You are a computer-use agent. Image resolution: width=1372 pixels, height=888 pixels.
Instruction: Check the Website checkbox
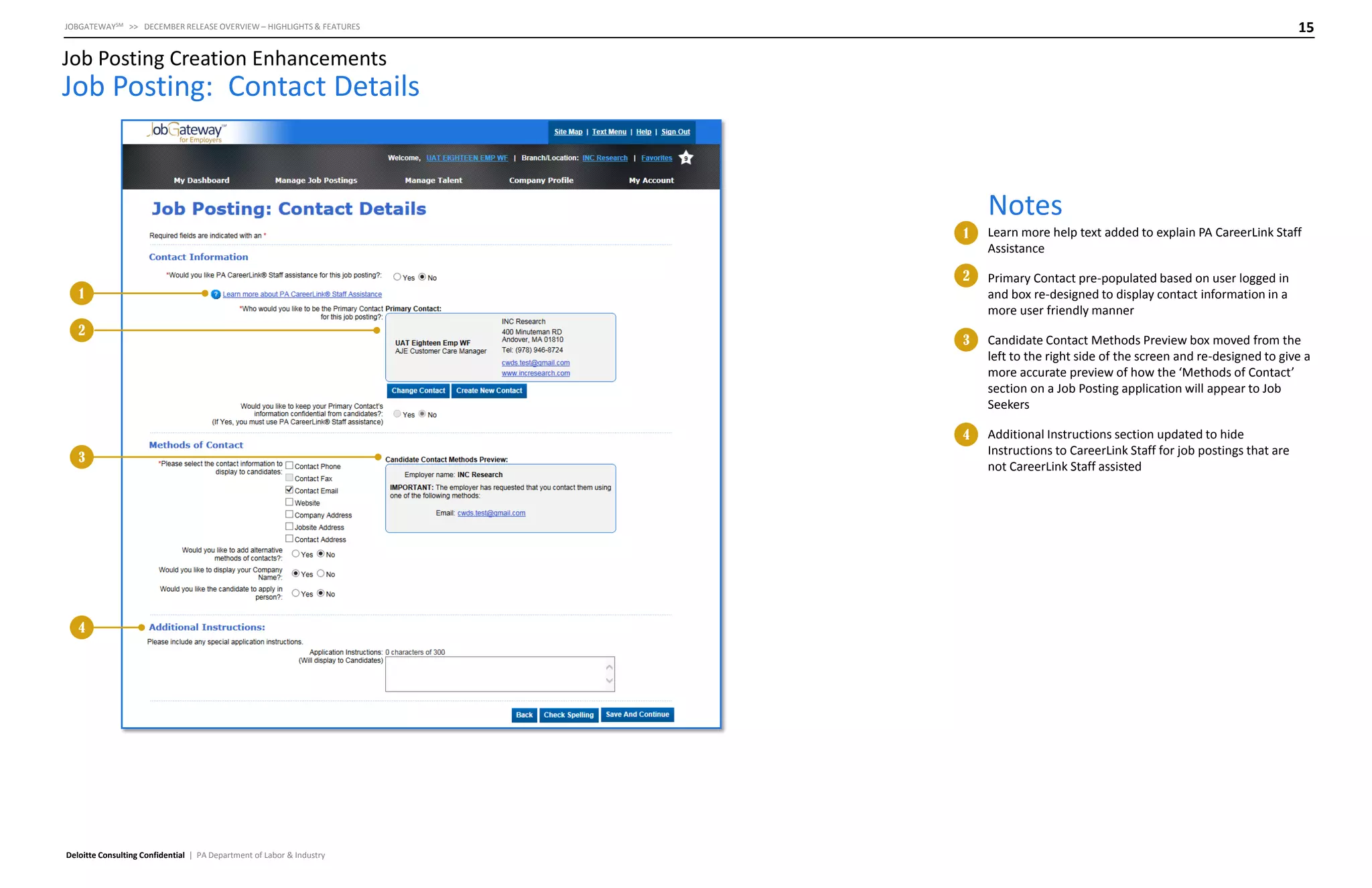tap(289, 502)
